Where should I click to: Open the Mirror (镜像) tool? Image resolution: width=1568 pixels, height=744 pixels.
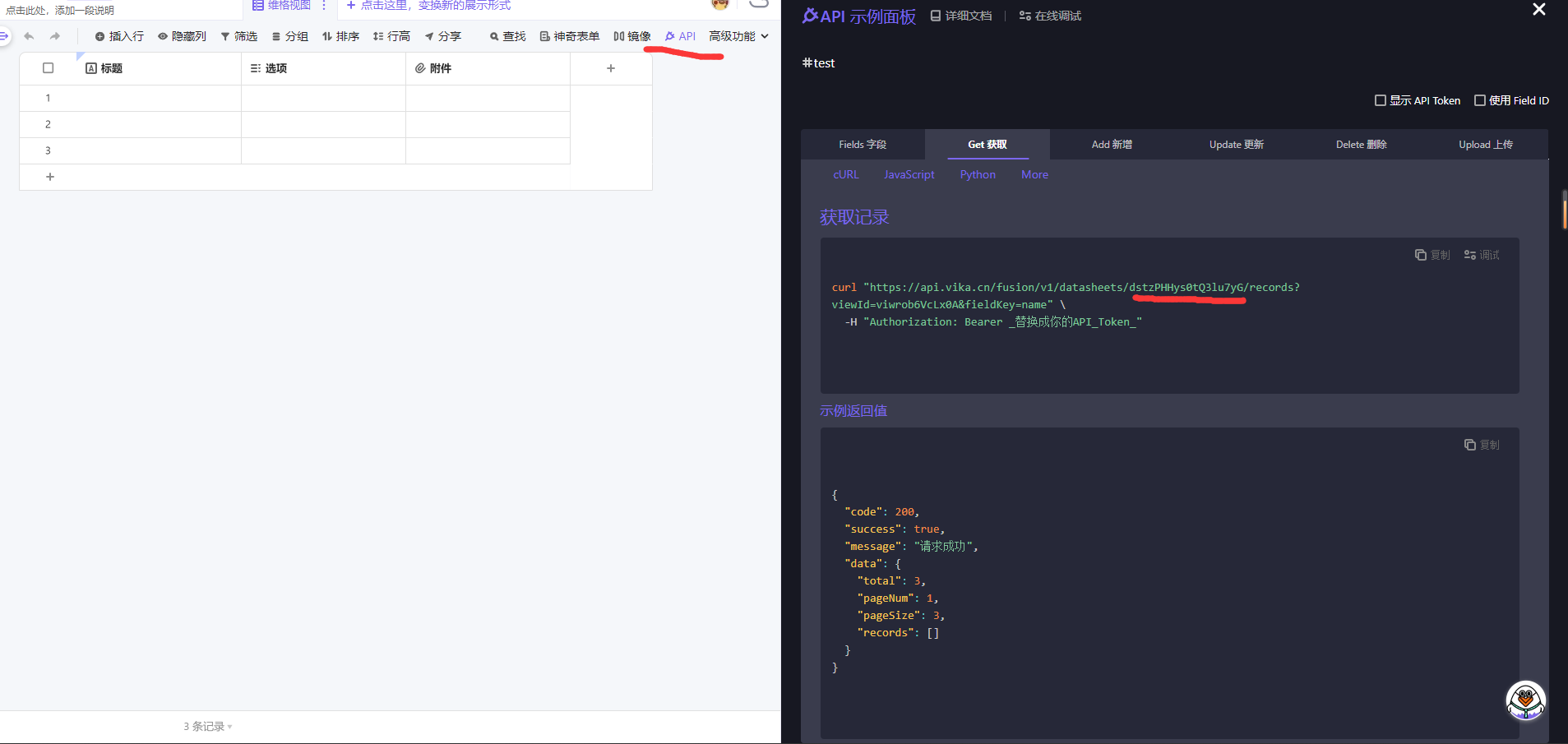[631, 36]
